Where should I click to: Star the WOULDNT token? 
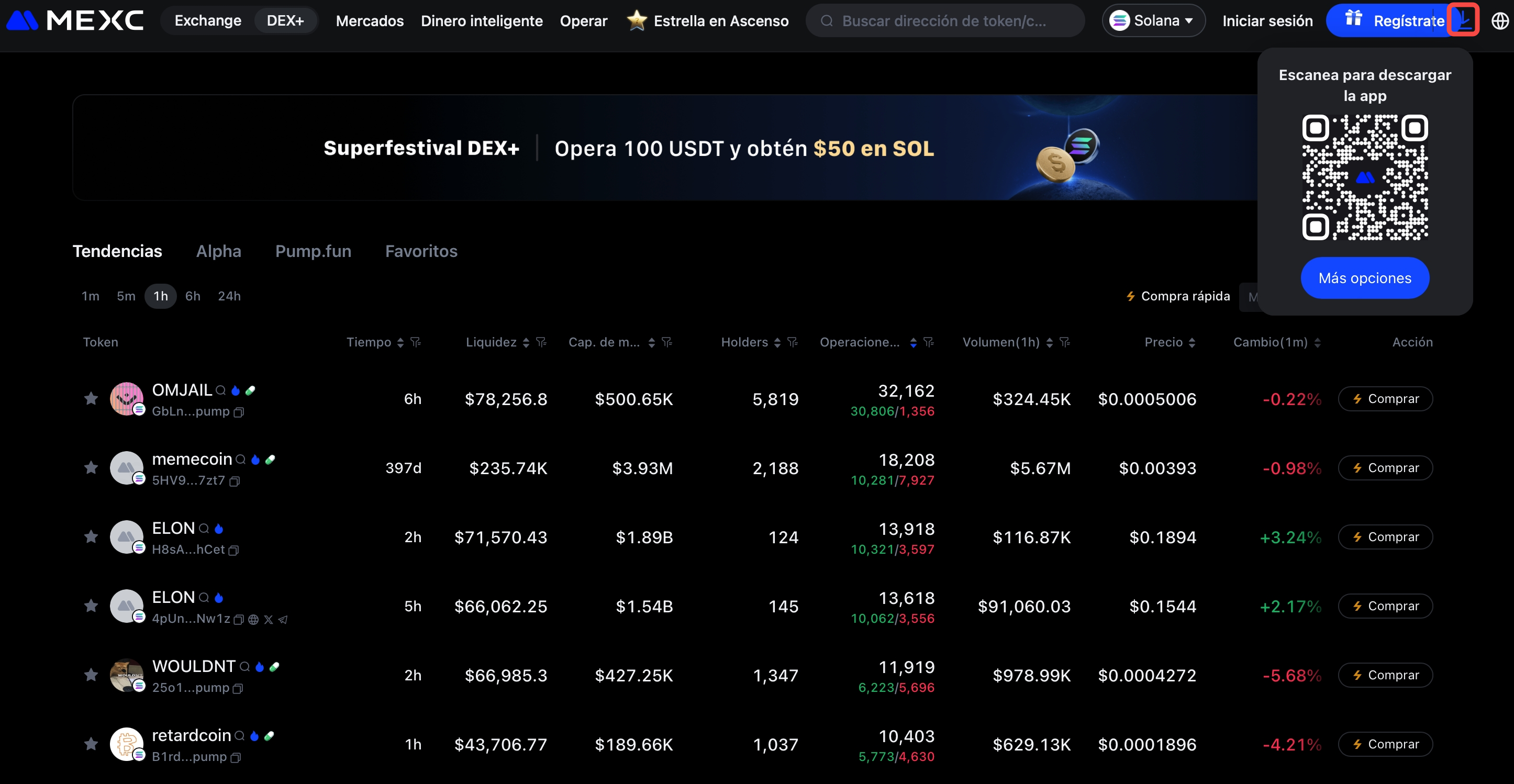91,675
